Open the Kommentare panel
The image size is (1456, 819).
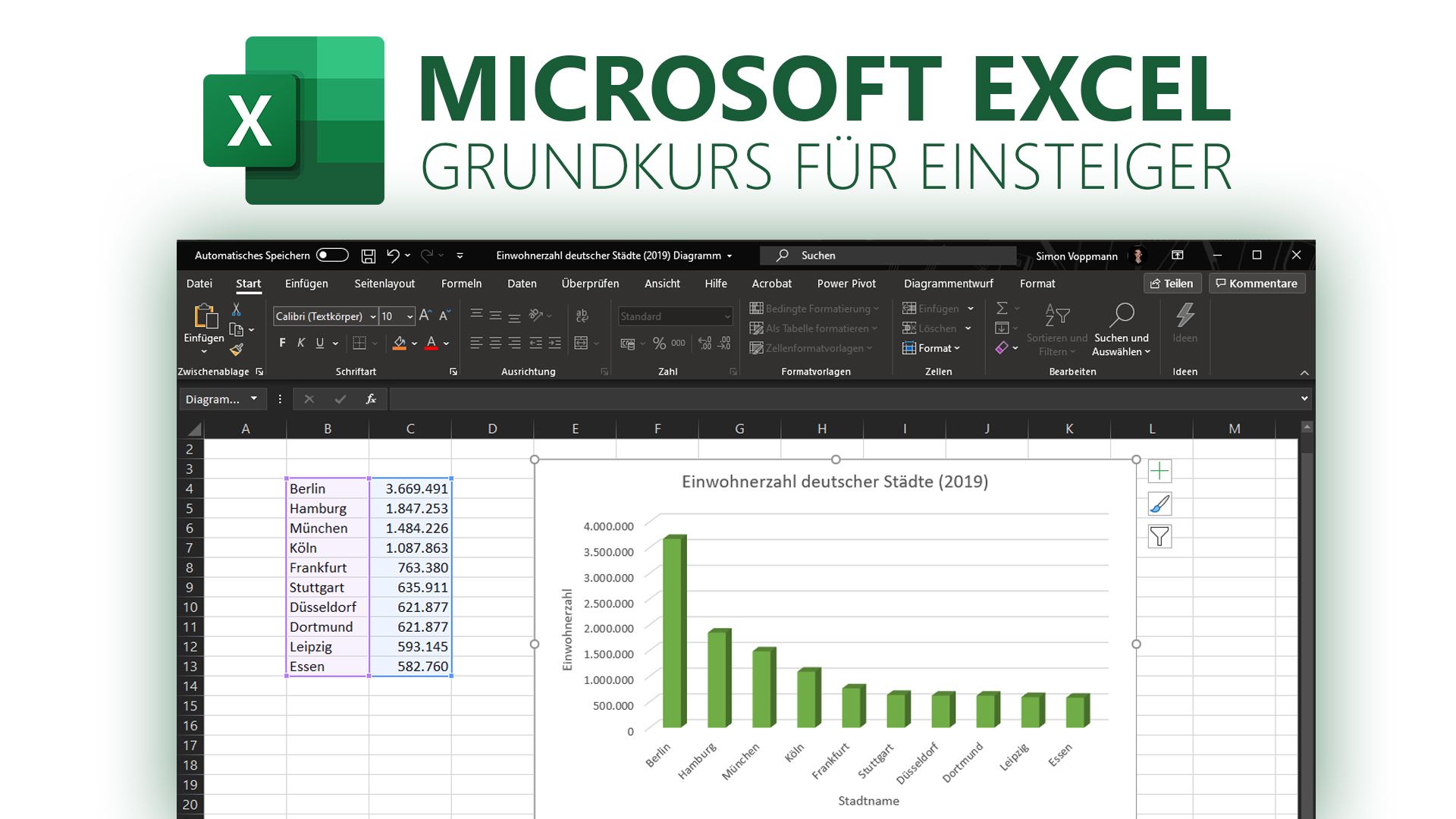coord(1257,283)
